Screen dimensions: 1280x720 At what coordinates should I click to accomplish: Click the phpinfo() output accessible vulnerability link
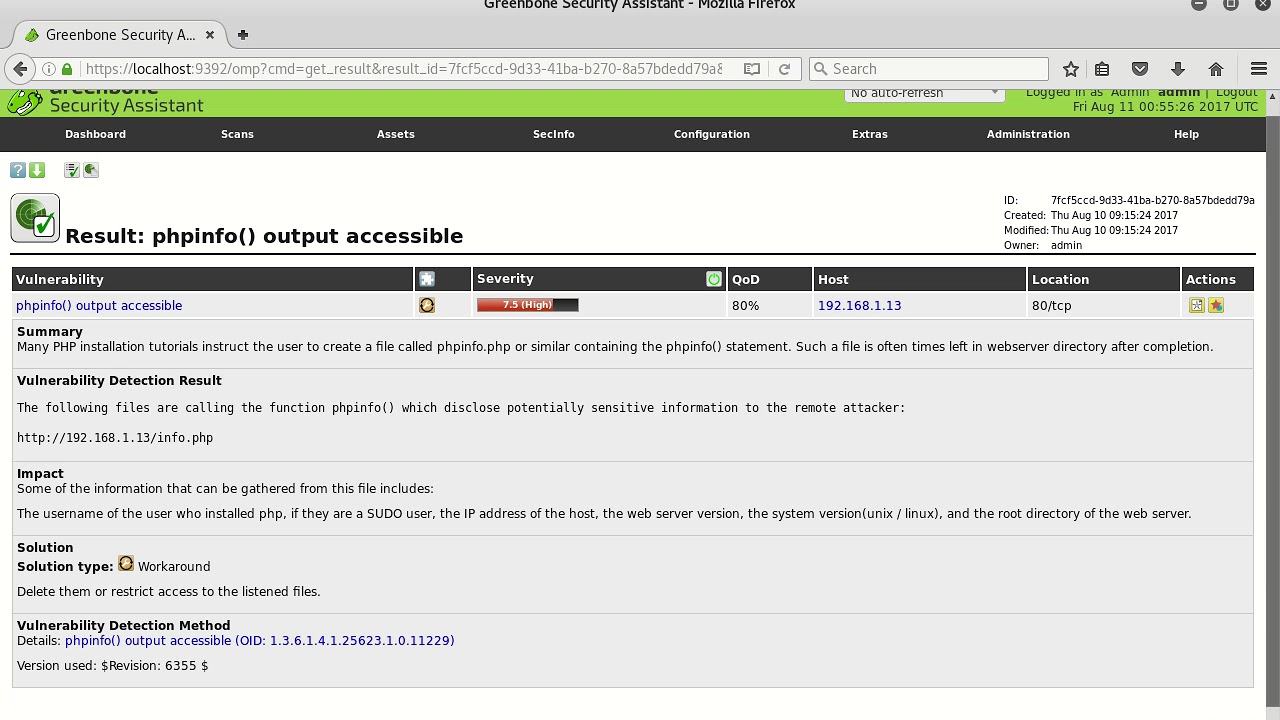click(x=99, y=305)
